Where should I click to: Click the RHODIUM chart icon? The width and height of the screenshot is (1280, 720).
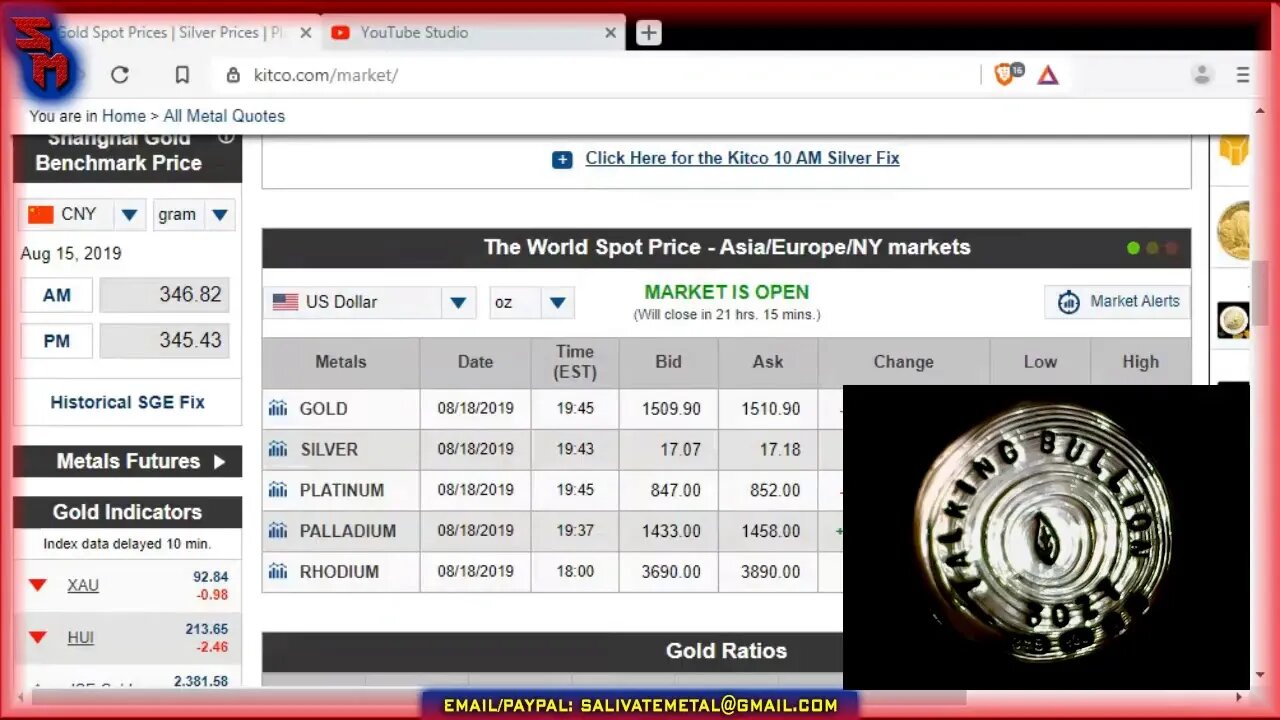tap(278, 572)
